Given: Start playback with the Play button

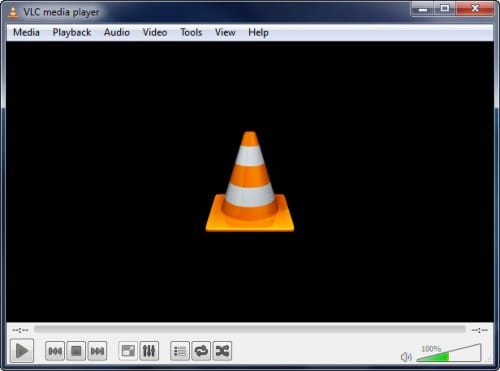Looking at the screenshot, I should pos(22,350).
